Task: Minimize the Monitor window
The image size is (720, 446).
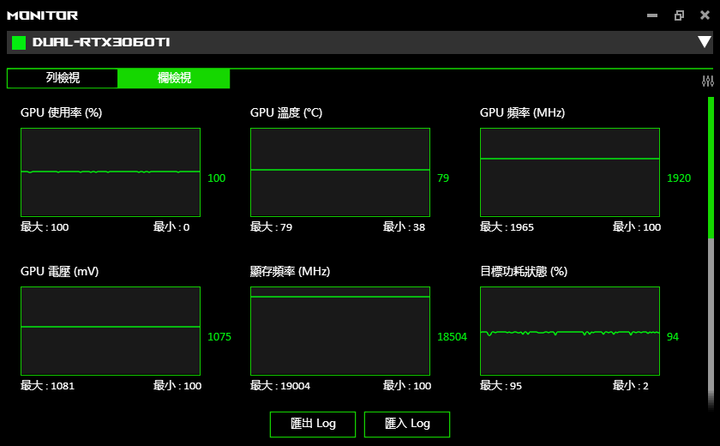Action: [652, 16]
